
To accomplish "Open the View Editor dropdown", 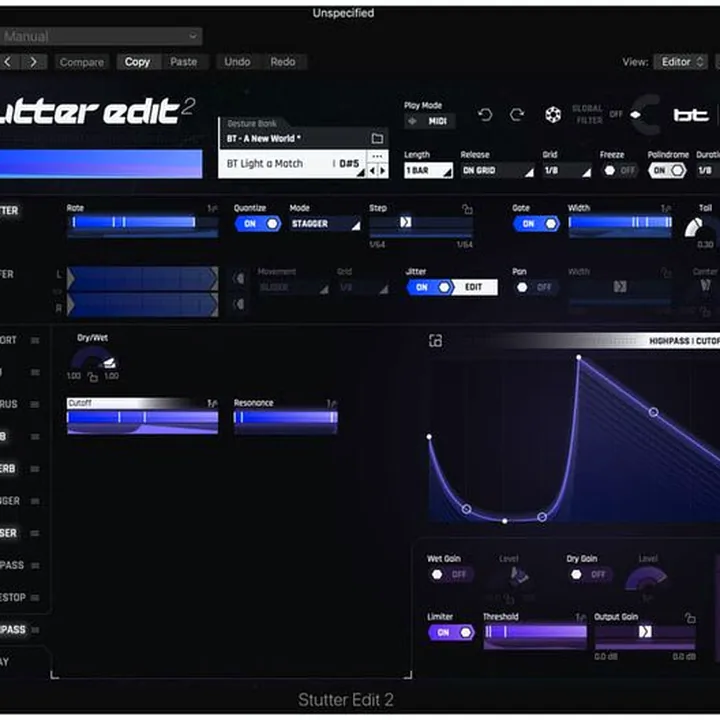I will 681,62.
